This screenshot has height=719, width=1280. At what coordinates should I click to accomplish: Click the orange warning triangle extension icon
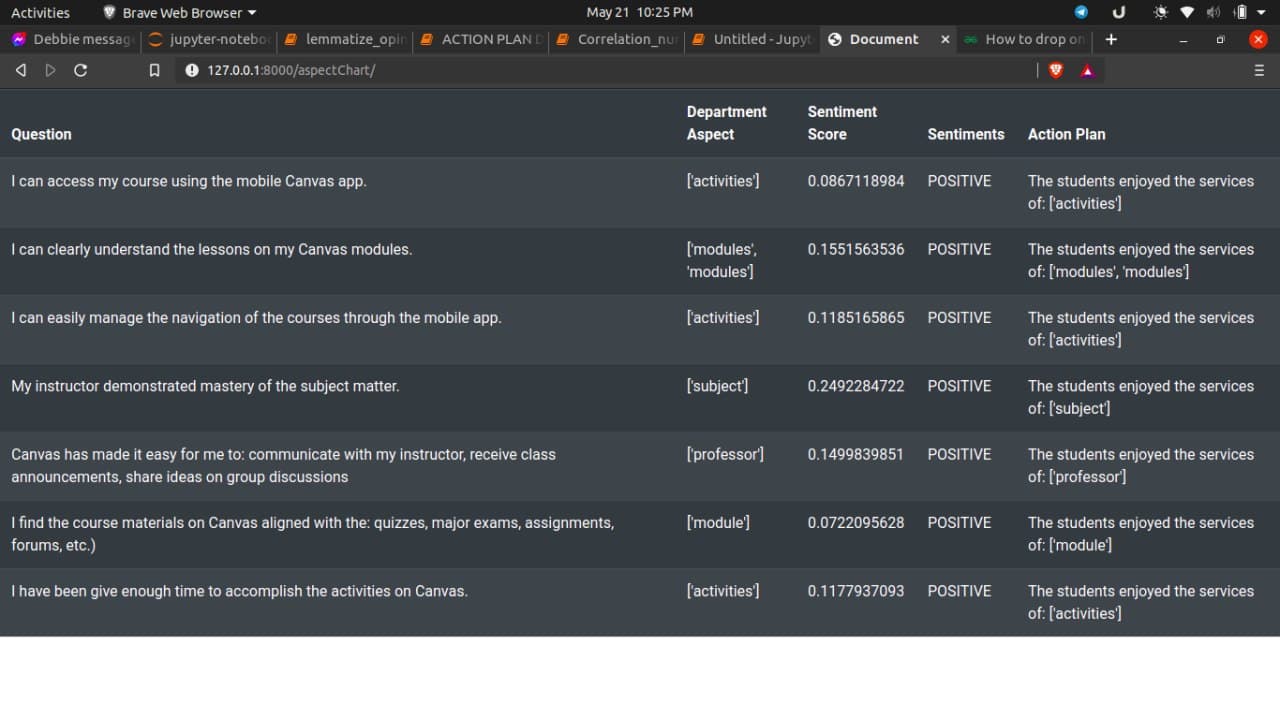click(1089, 70)
